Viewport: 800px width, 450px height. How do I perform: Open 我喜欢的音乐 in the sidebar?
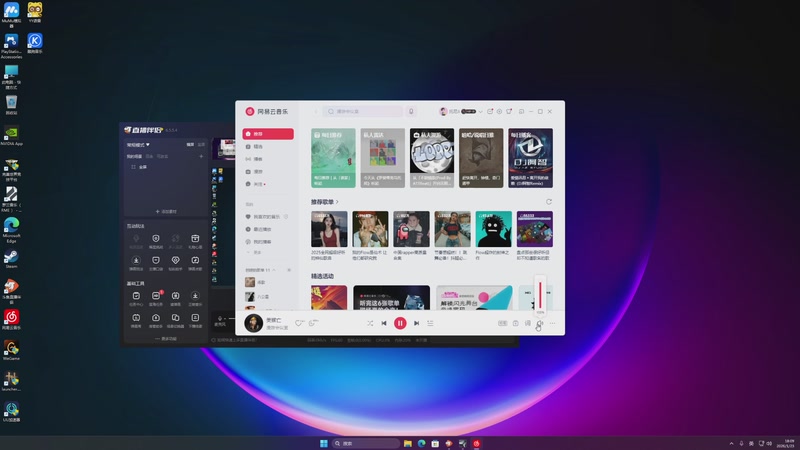[268, 217]
